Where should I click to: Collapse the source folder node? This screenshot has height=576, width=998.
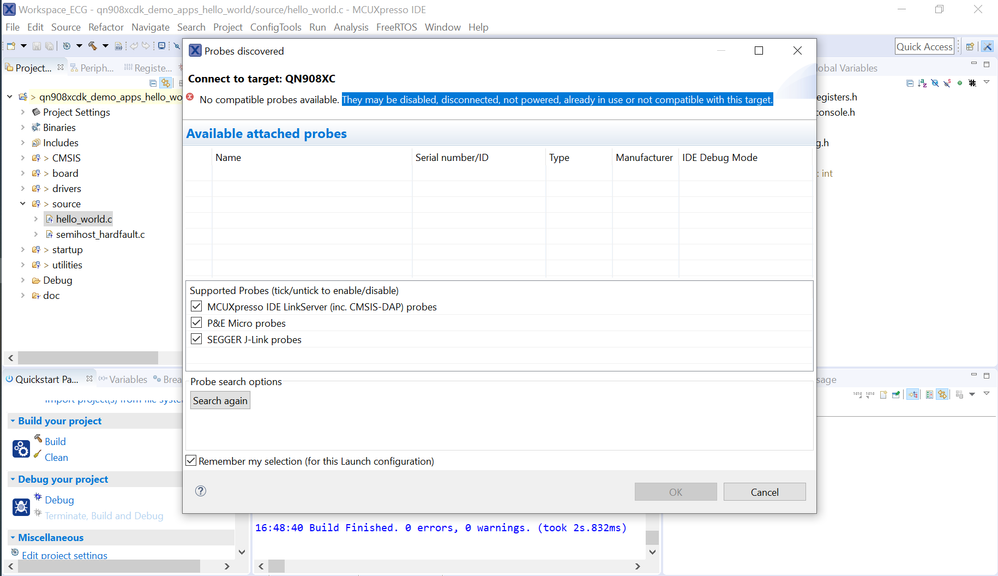pyautogui.click(x=23, y=204)
